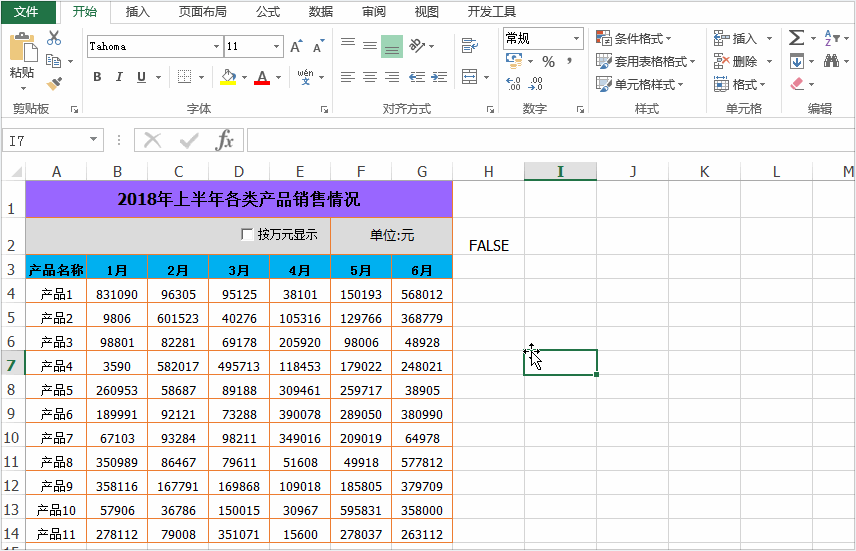The height and width of the screenshot is (551, 856).
Task: Open 字体 font dialog launcher
Action: pyautogui.click(x=324, y=110)
